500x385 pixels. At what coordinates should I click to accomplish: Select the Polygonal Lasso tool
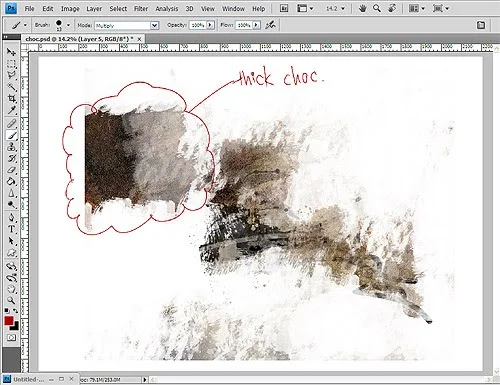(11, 75)
